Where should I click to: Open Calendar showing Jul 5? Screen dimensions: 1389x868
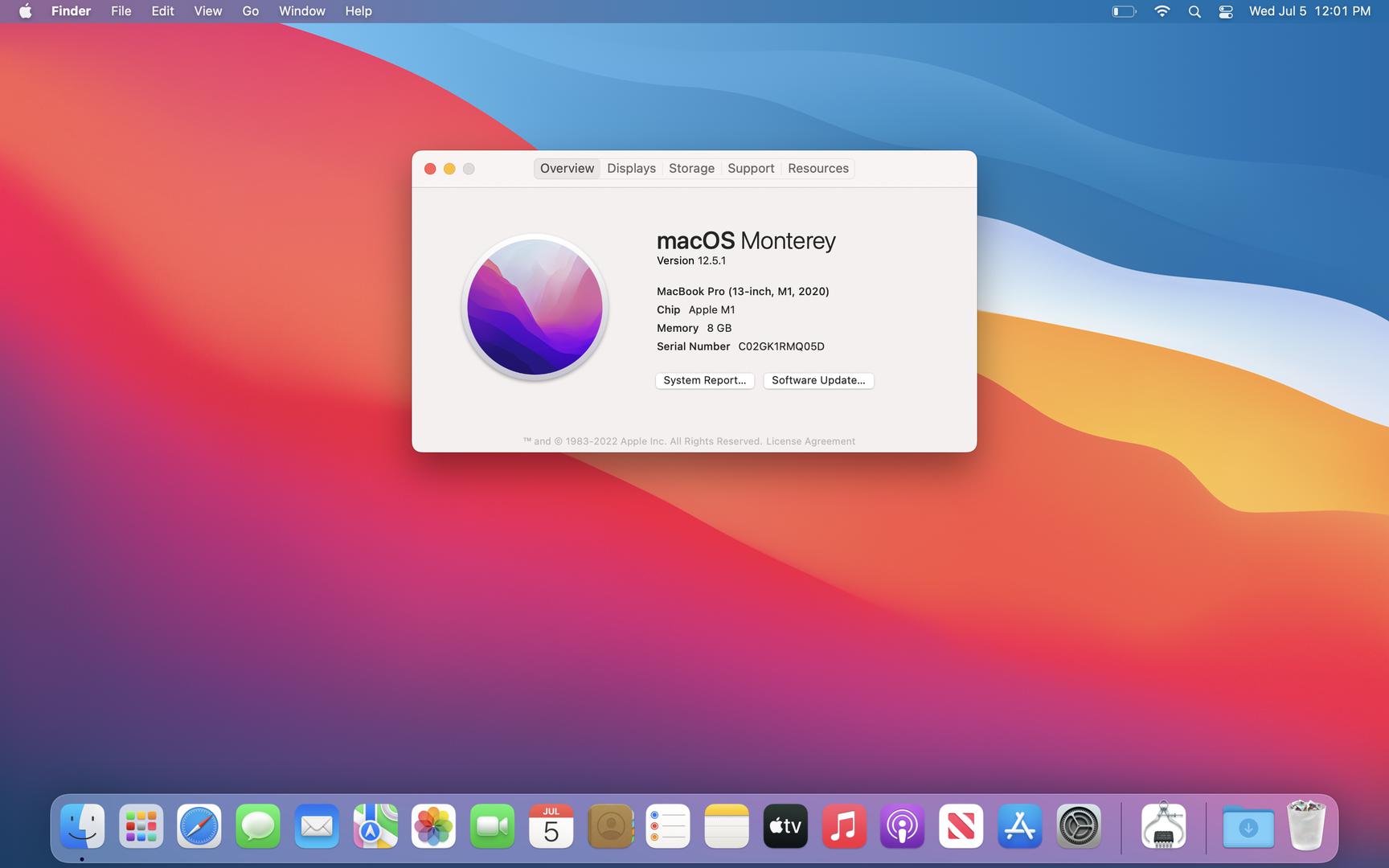[x=551, y=825]
